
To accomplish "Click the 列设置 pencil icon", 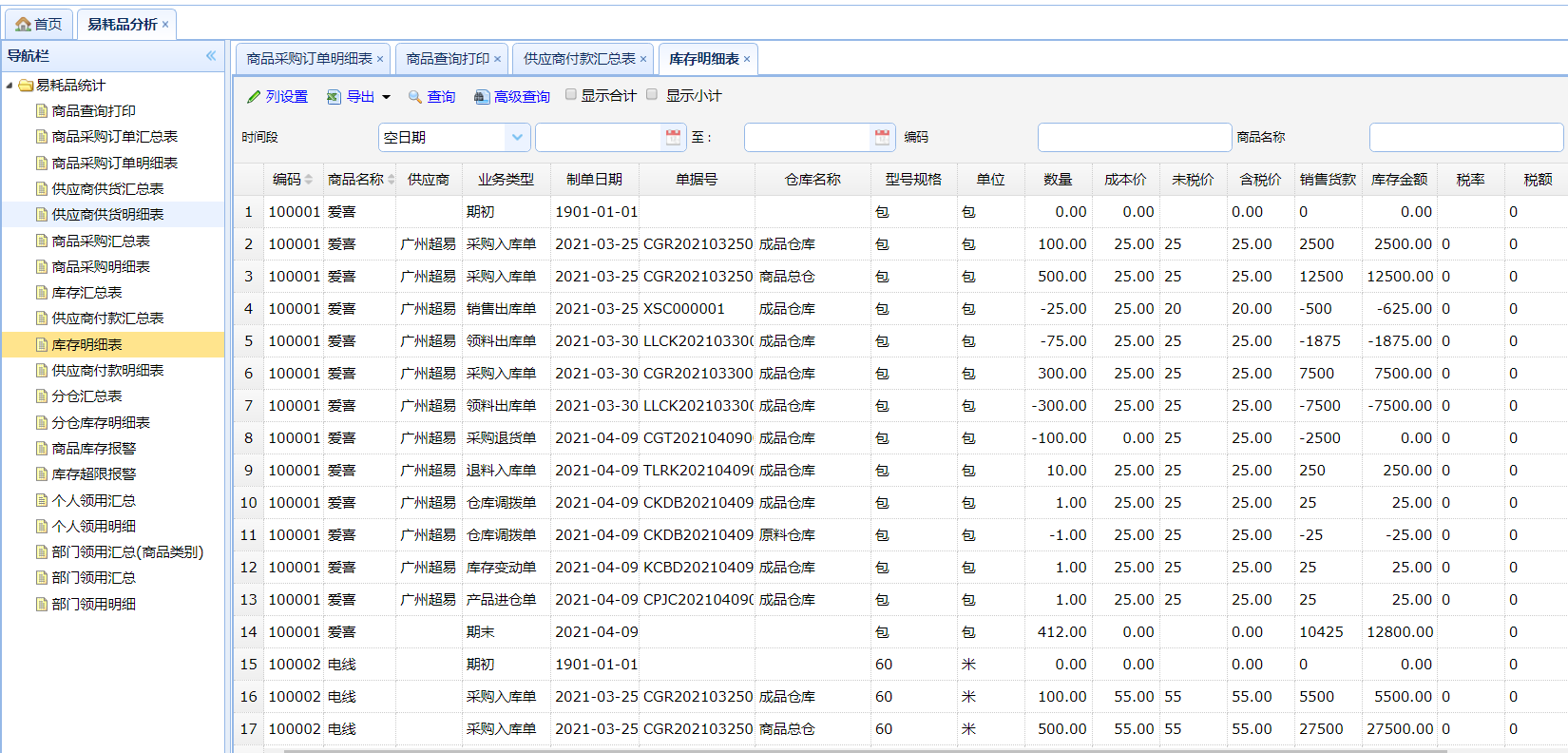I will coord(254,97).
